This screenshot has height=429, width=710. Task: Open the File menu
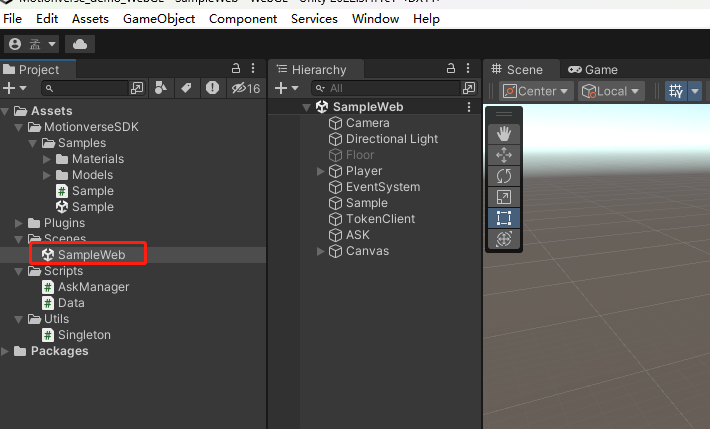12,19
